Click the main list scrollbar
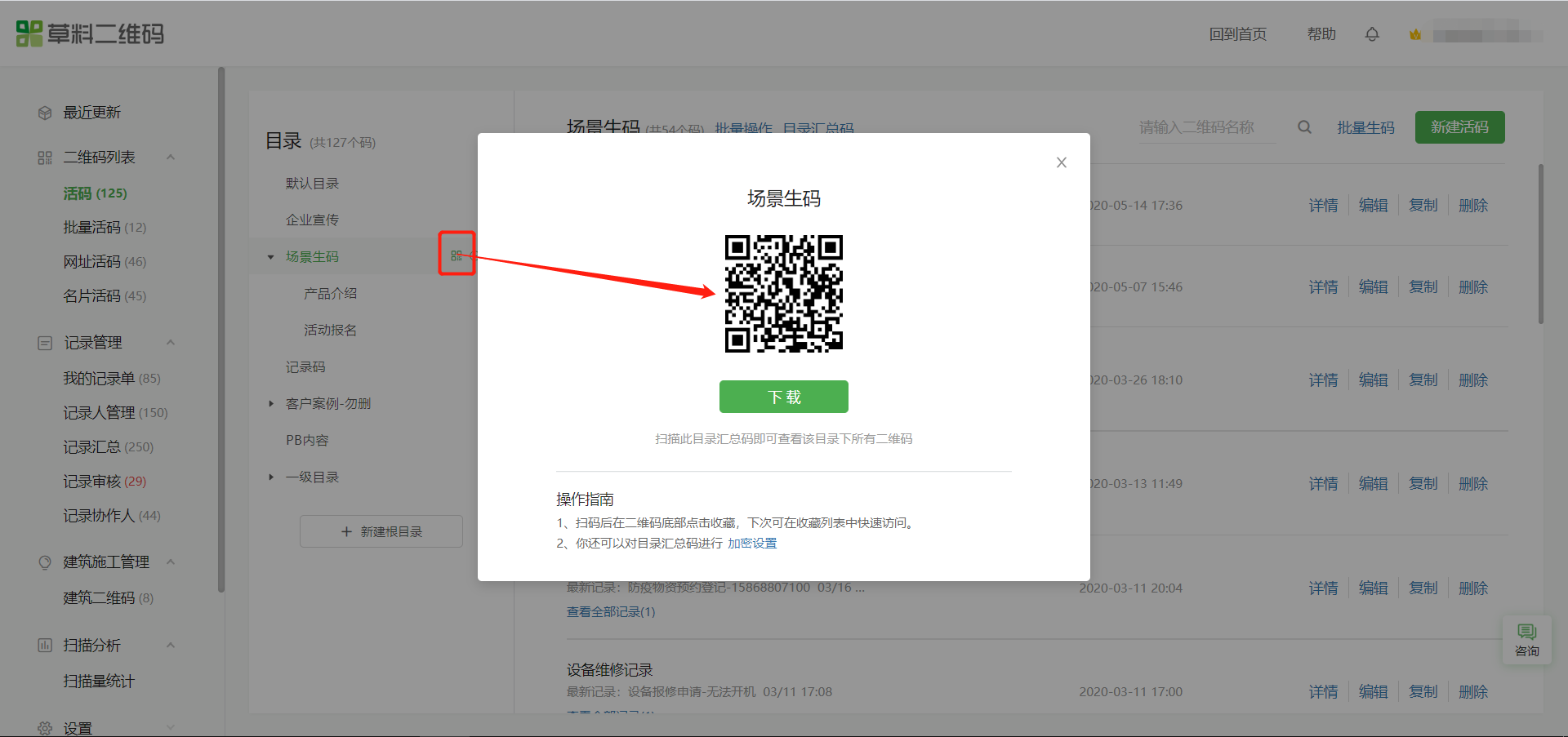Viewport: 1568px width, 737px height. coord(1540,244)
